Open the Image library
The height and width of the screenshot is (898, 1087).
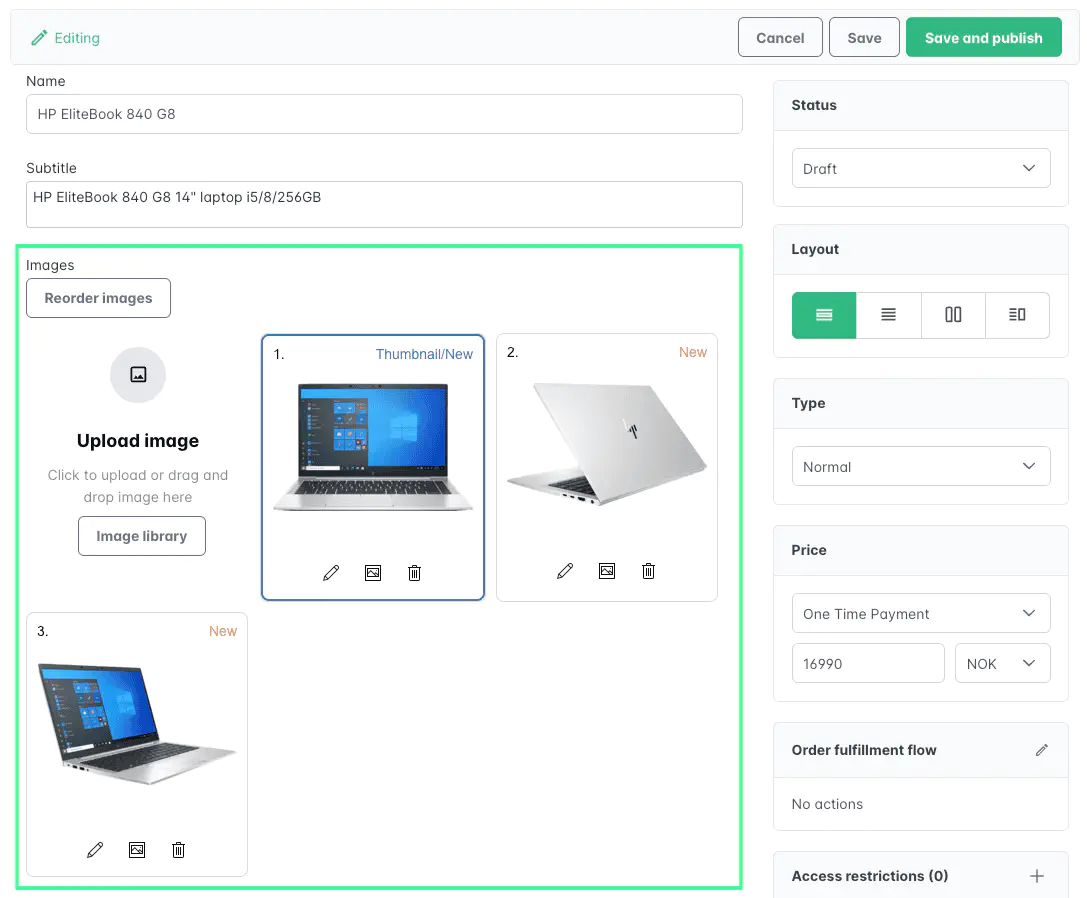tap(141, 536)
